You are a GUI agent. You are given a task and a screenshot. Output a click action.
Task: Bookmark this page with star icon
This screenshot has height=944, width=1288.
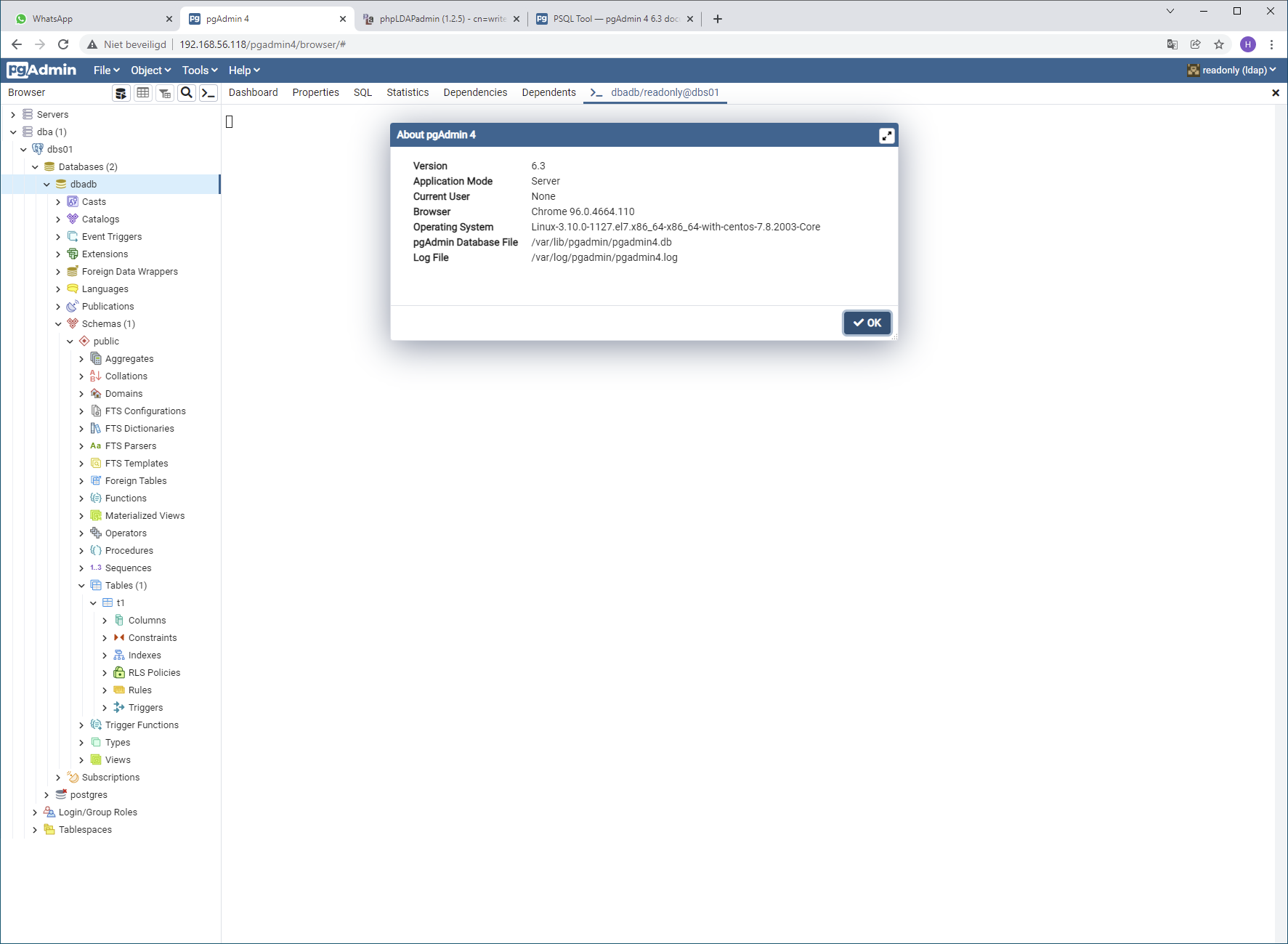click(1219, 44)
